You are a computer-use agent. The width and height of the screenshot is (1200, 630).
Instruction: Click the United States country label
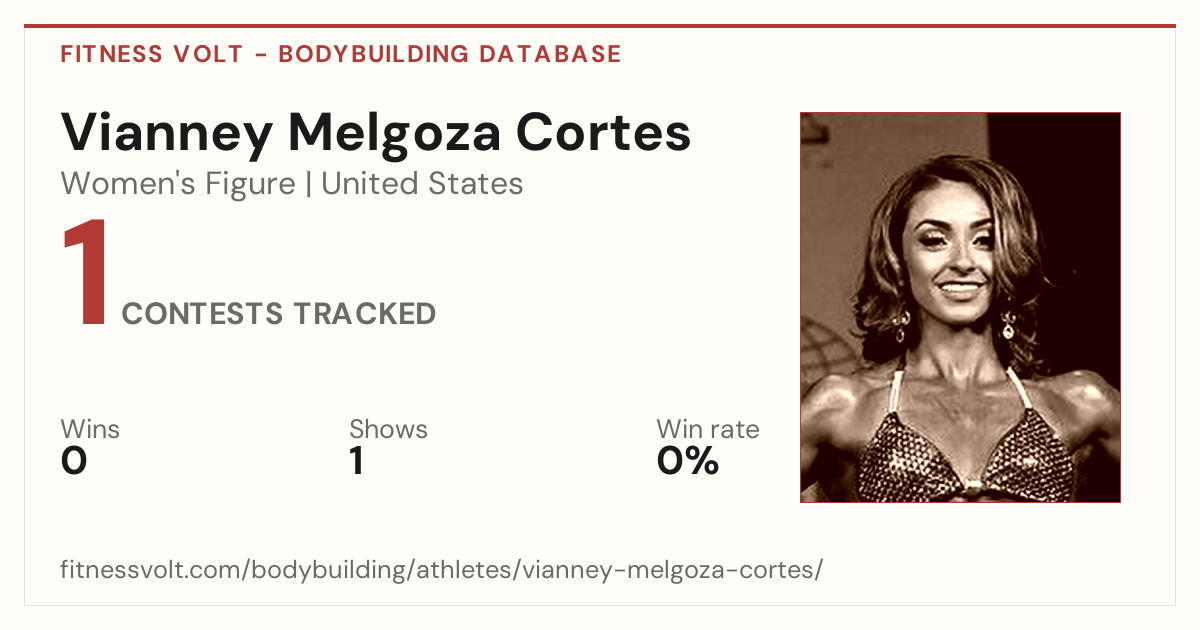[x=422, y=184]
